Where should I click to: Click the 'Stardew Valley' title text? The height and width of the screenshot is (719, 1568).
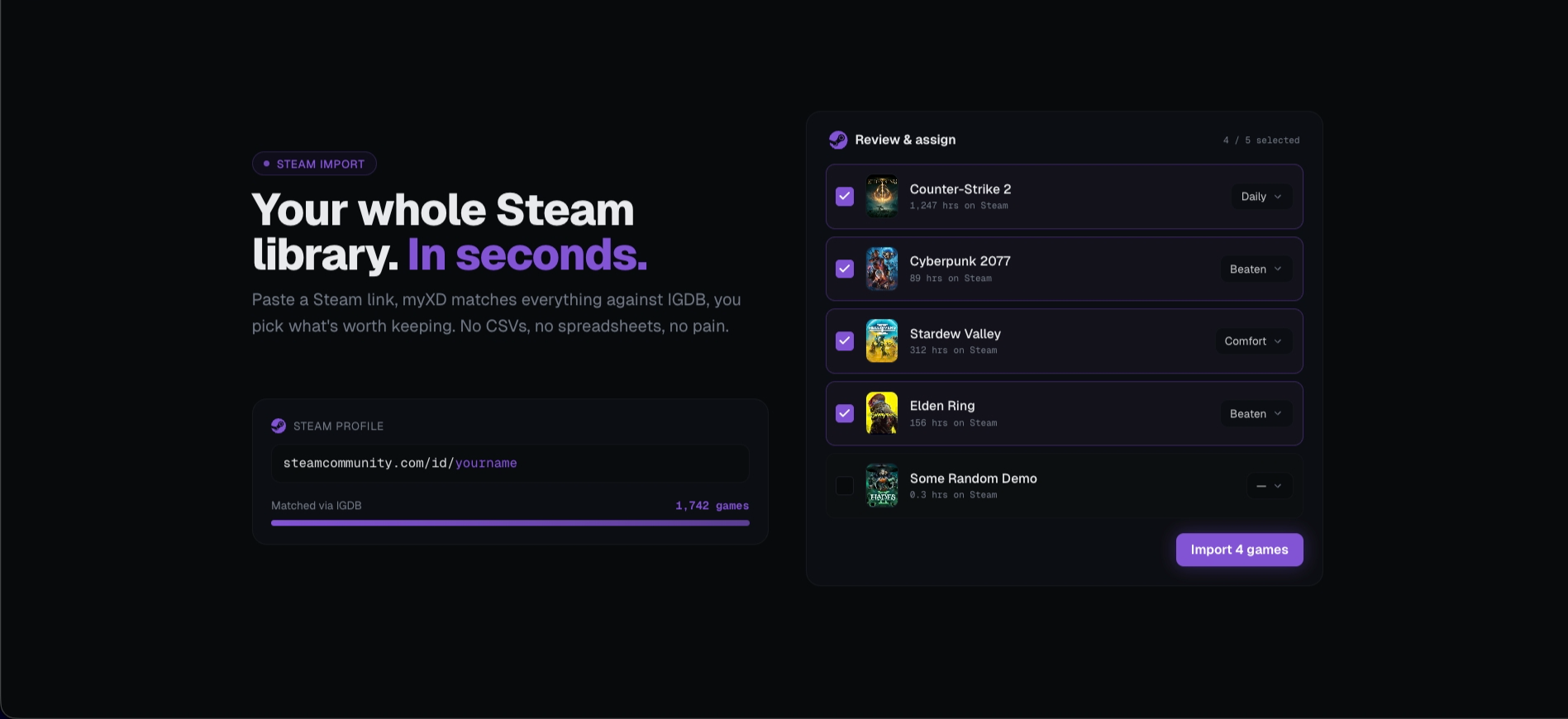pyautogui.click(x=956, y=334)
